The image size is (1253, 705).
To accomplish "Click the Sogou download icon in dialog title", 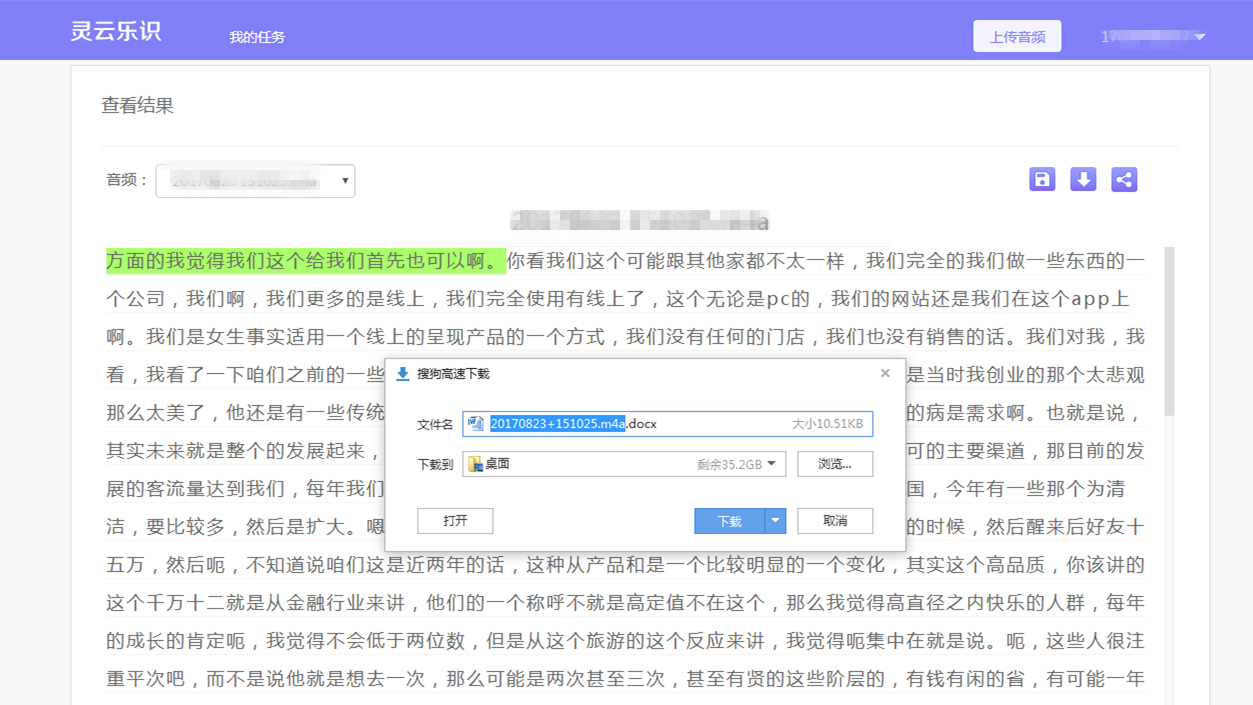I will pyautogui.click(x=403, y=374).
